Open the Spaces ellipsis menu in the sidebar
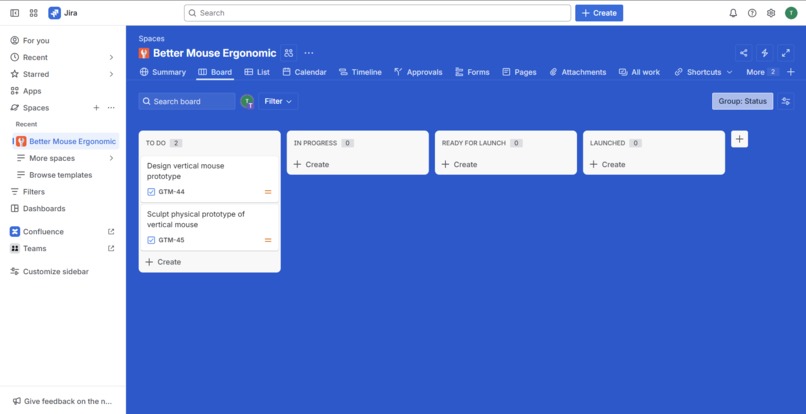The height and width of the screenshot is (414, 806). point(111,107)
